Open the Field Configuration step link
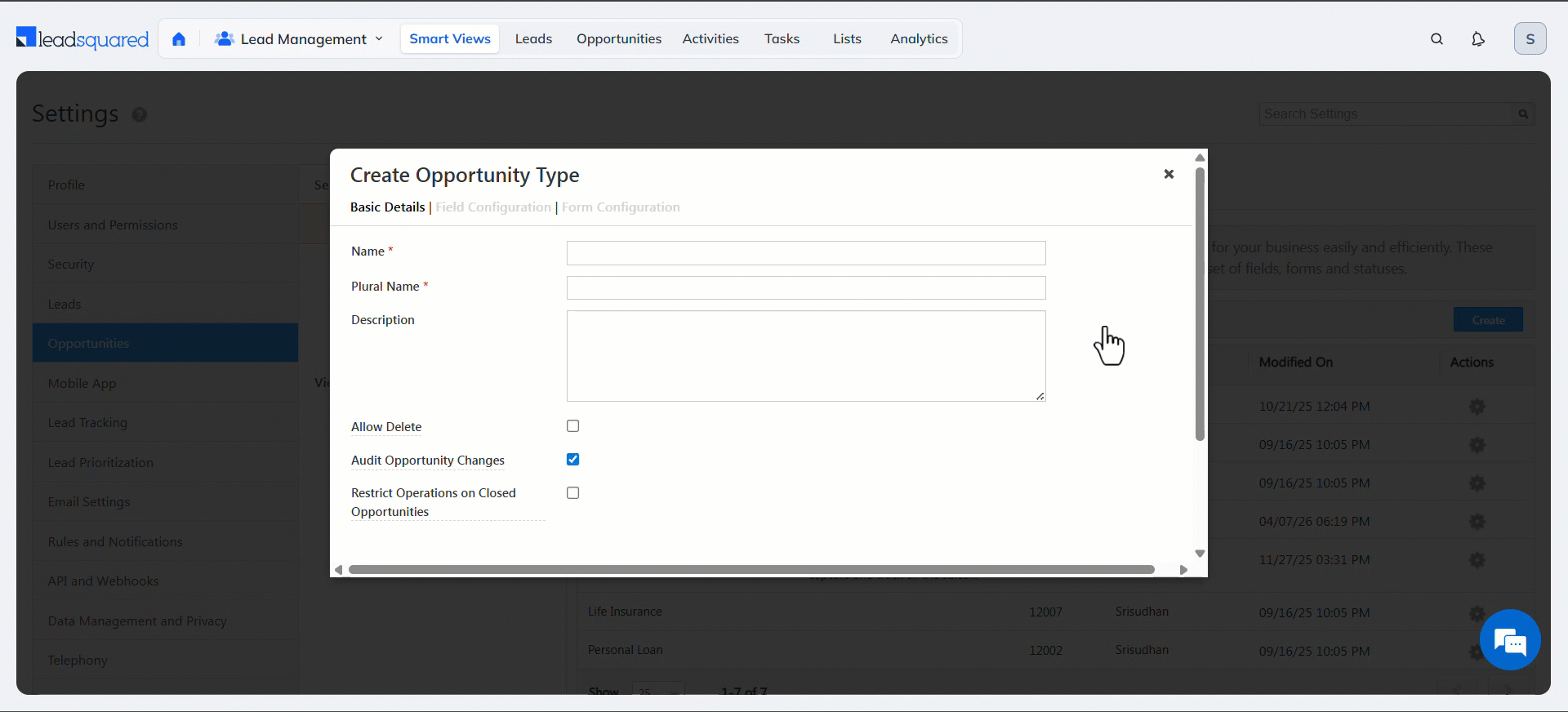Screen dimensions: 1568x712 [493, 207]
